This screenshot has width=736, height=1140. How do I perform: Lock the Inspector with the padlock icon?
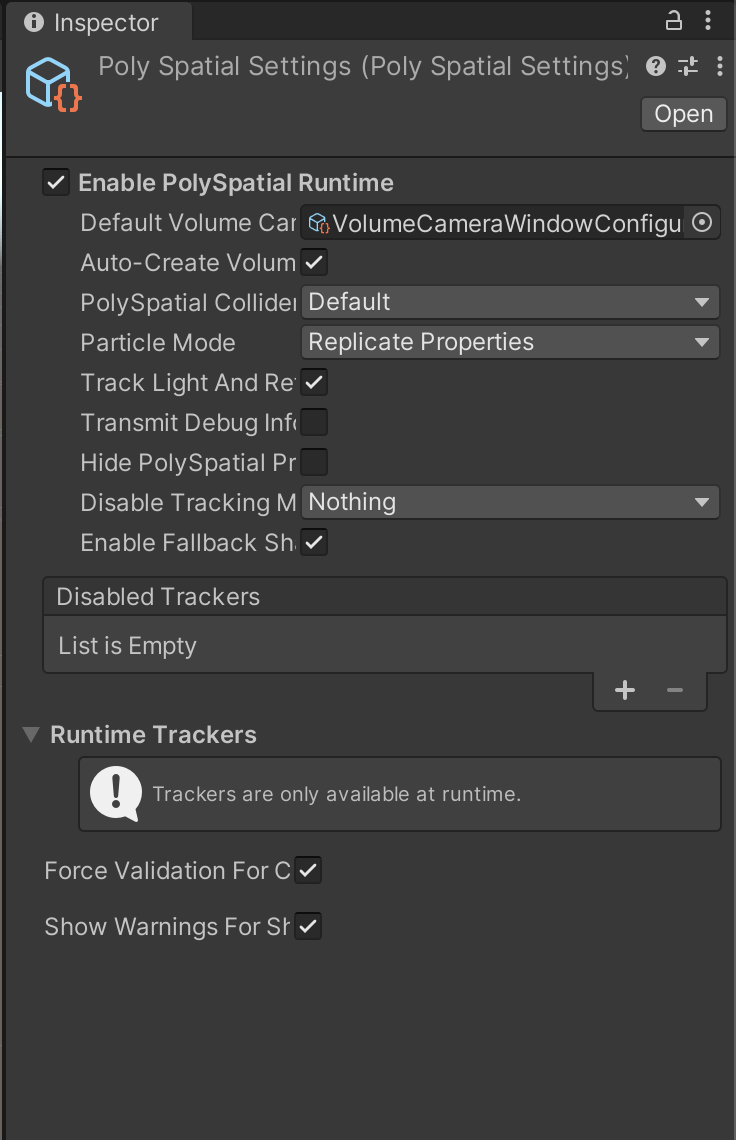tap(673, 21)
